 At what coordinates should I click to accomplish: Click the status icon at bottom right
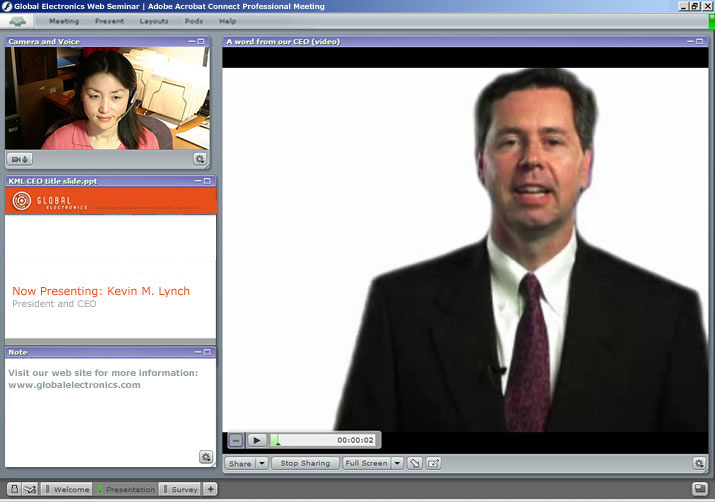pyautogui.click(x=699, y=489)
